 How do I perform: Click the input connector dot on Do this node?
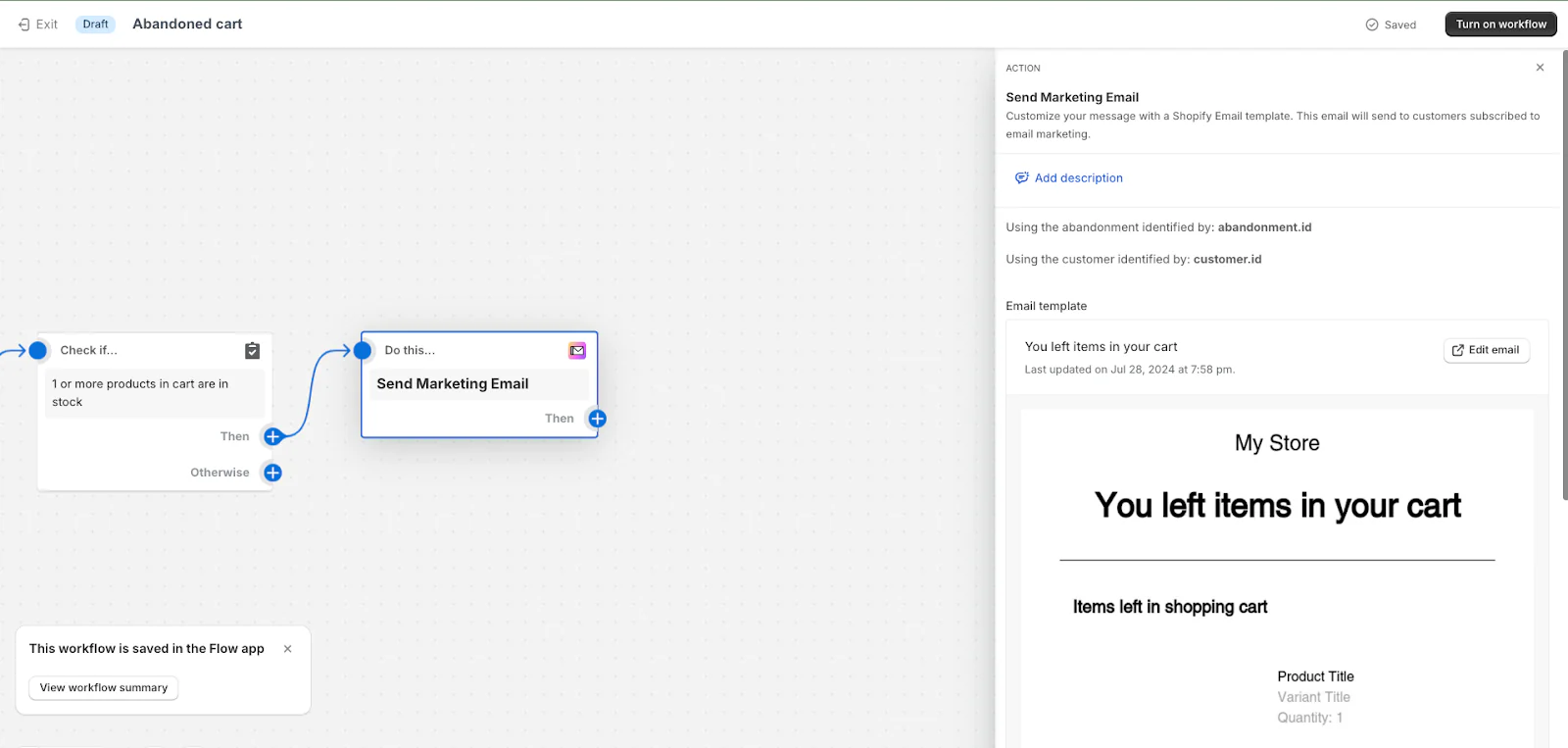tap(363, 350)
